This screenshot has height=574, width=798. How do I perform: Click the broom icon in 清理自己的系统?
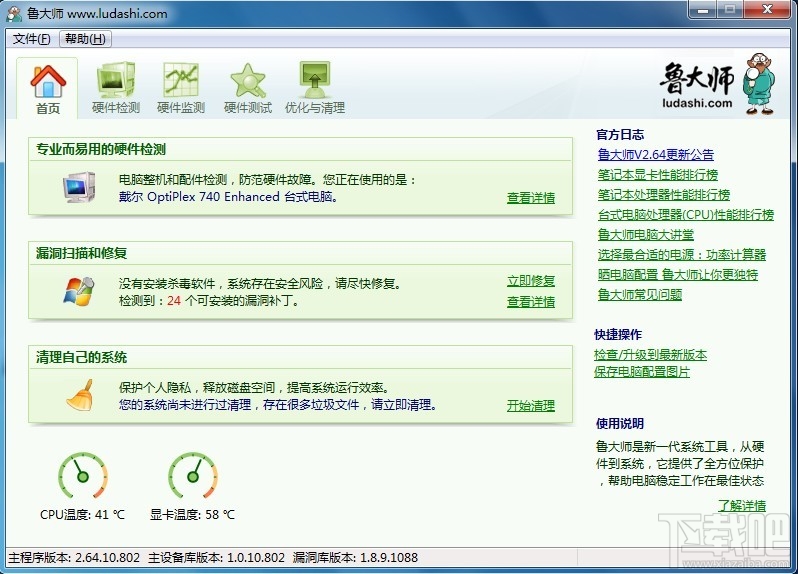tap(80, 395)
